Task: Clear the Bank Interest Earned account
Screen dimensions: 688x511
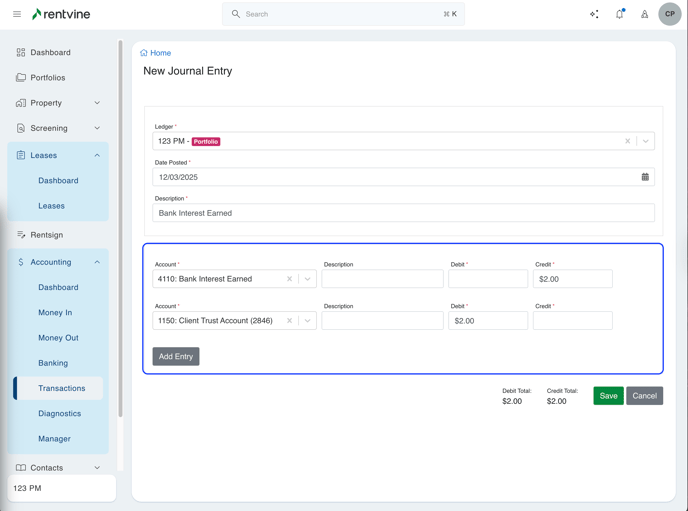Action: [290, 279]
